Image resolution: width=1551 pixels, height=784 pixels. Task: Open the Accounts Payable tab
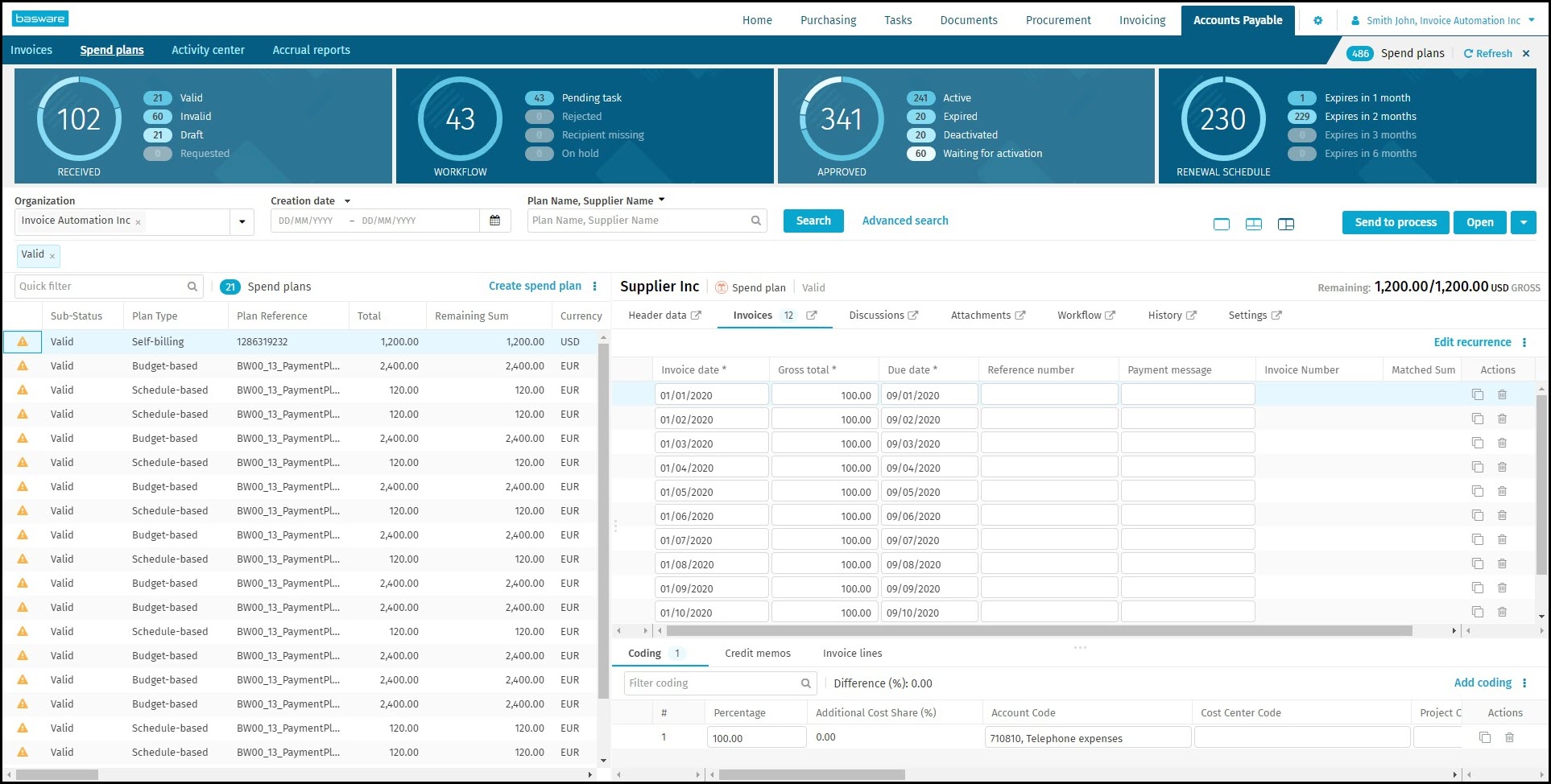tap(1238, 20)
